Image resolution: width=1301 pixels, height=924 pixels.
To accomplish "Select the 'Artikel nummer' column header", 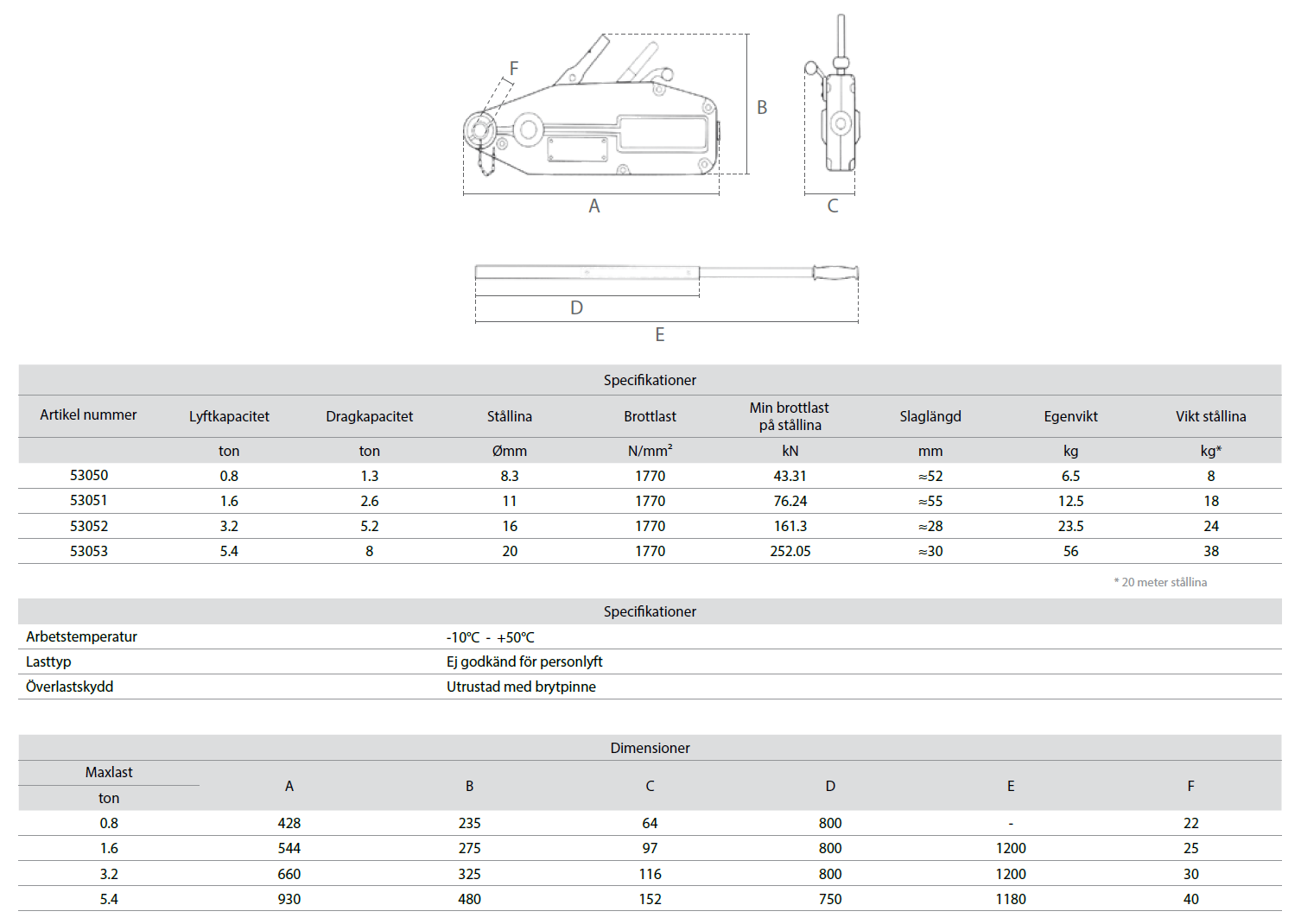I will (88, 415).
